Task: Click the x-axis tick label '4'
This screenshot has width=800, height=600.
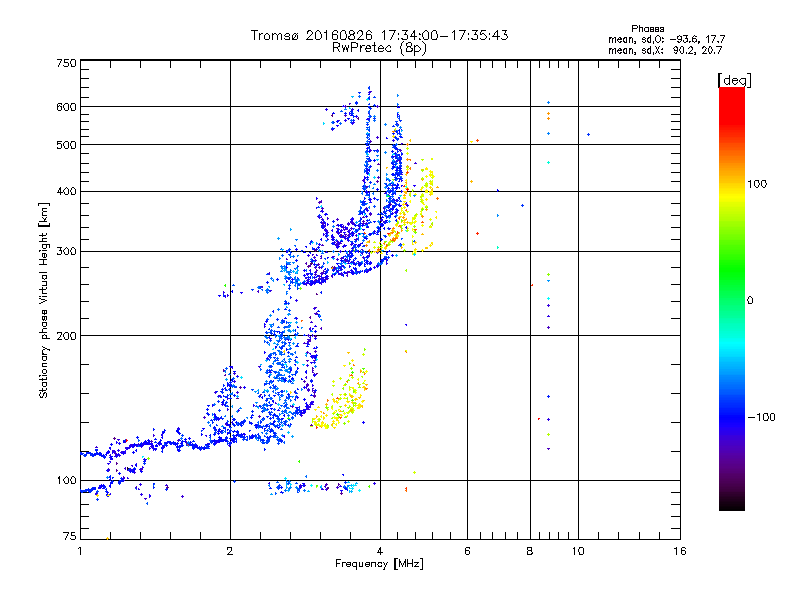Action: click(x=380, y=551)
